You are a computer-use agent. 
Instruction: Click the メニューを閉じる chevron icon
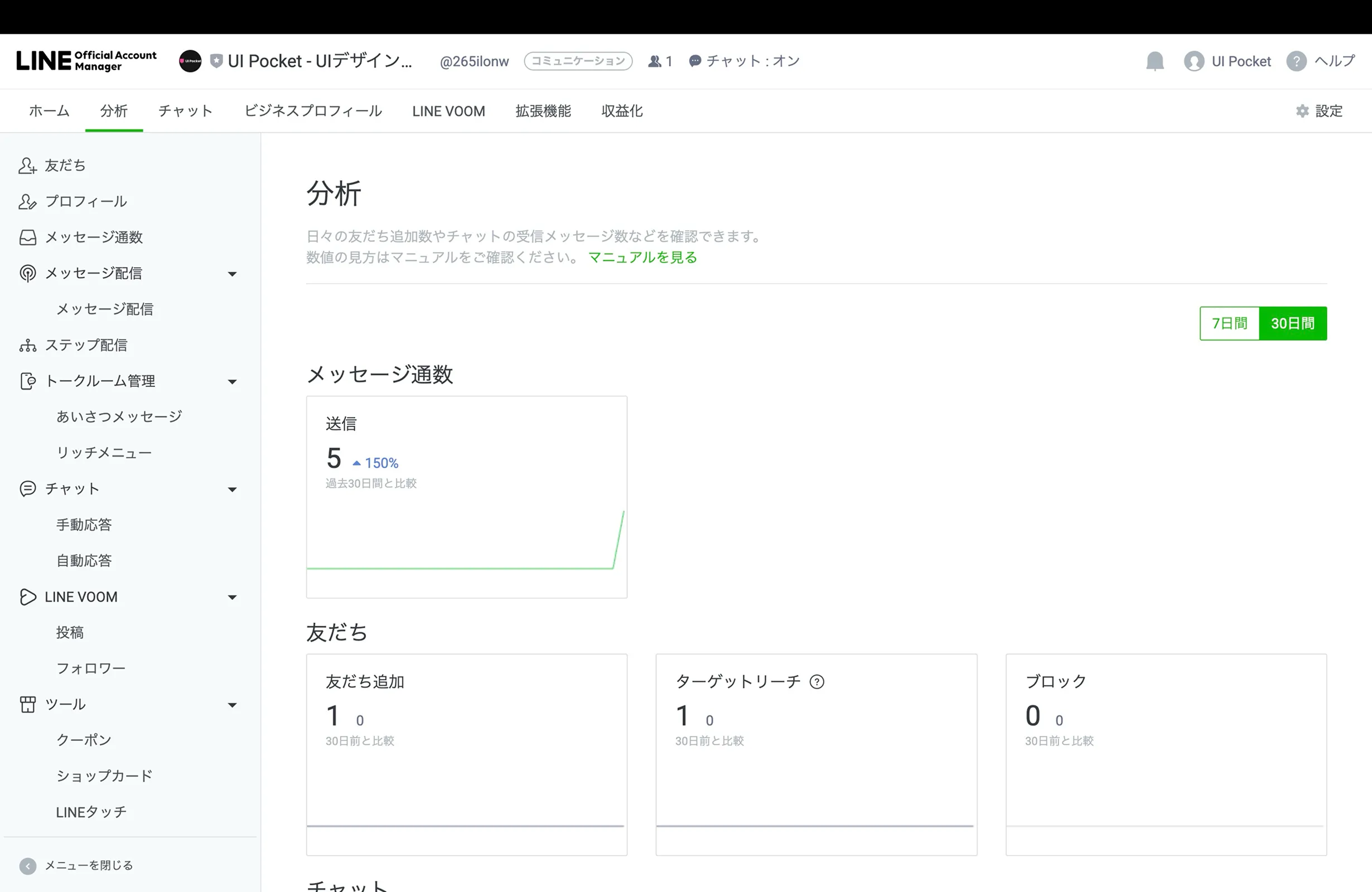tap(27, 865)
